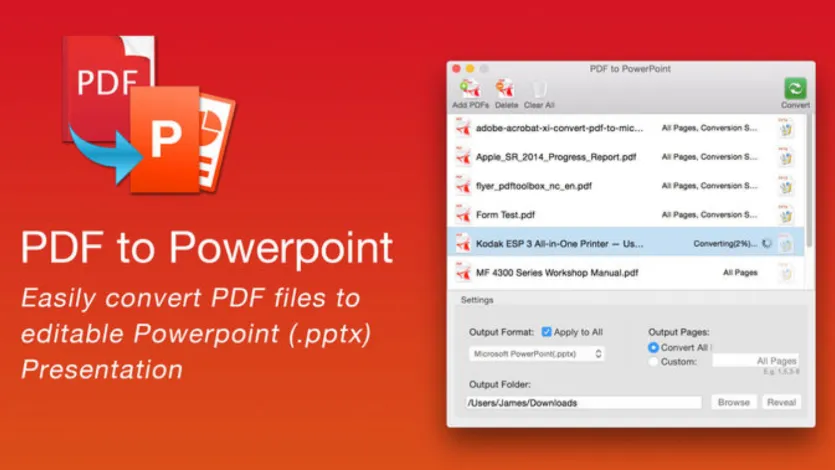The width and height of the screenshot is (835, 470).
Task: Click All Pages status on MF 4300 row
Action: [x=740, y=273]
